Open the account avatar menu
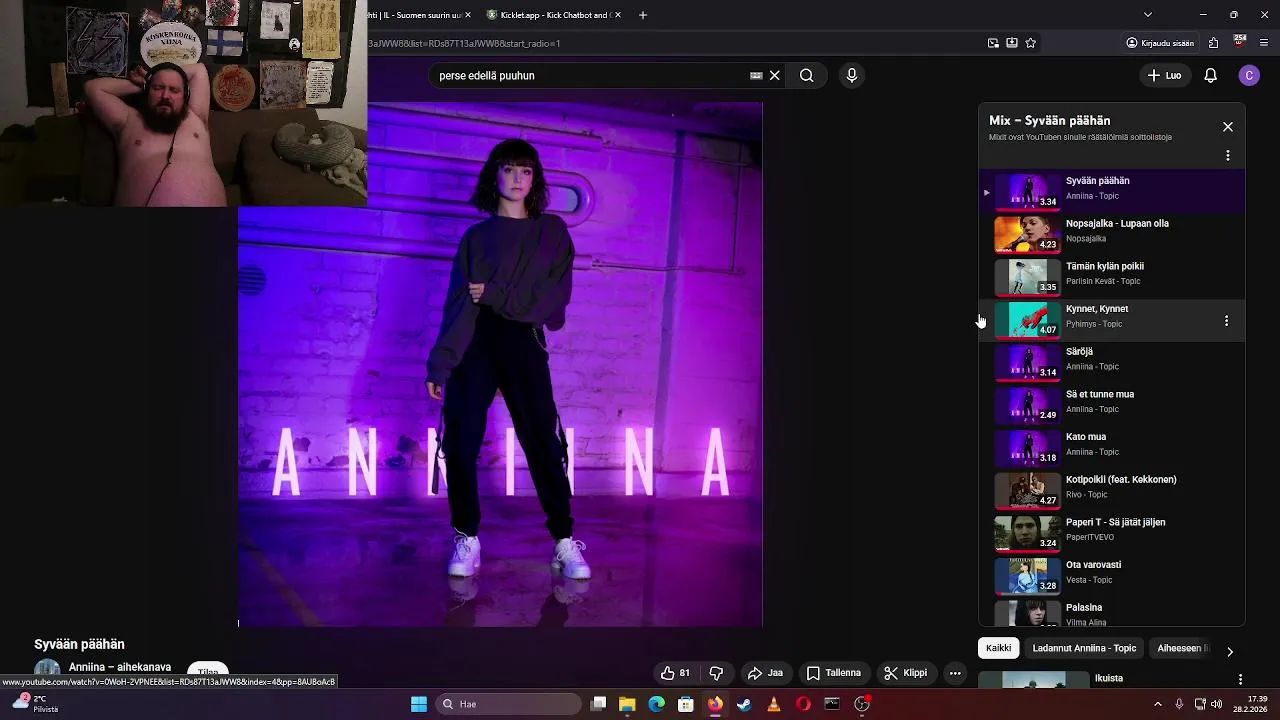Screen dimensions: 1280x720 pyautogui.click(x=1249, y=75)
